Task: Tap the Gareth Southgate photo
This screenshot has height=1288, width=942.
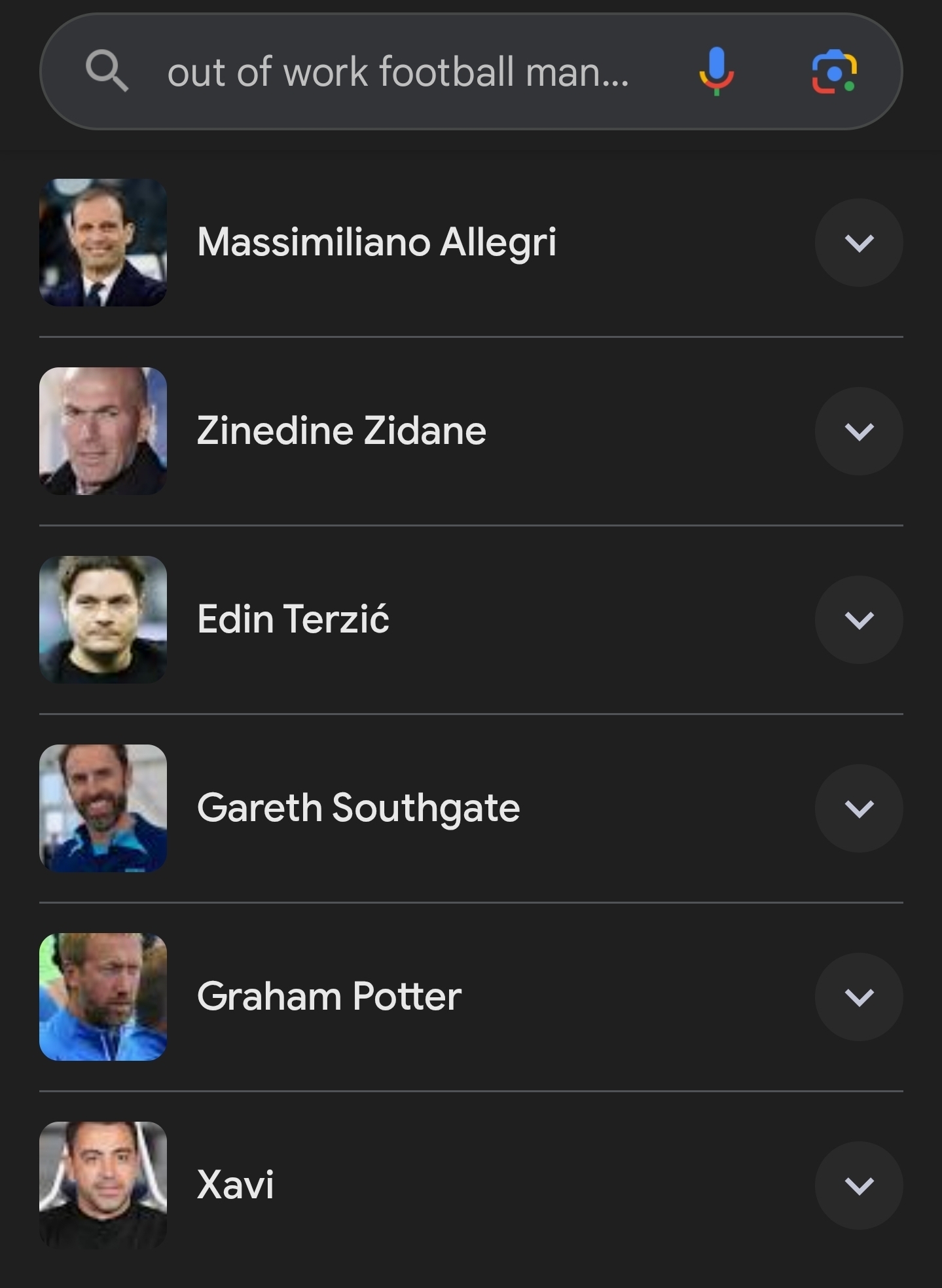Action: point(103,809)
